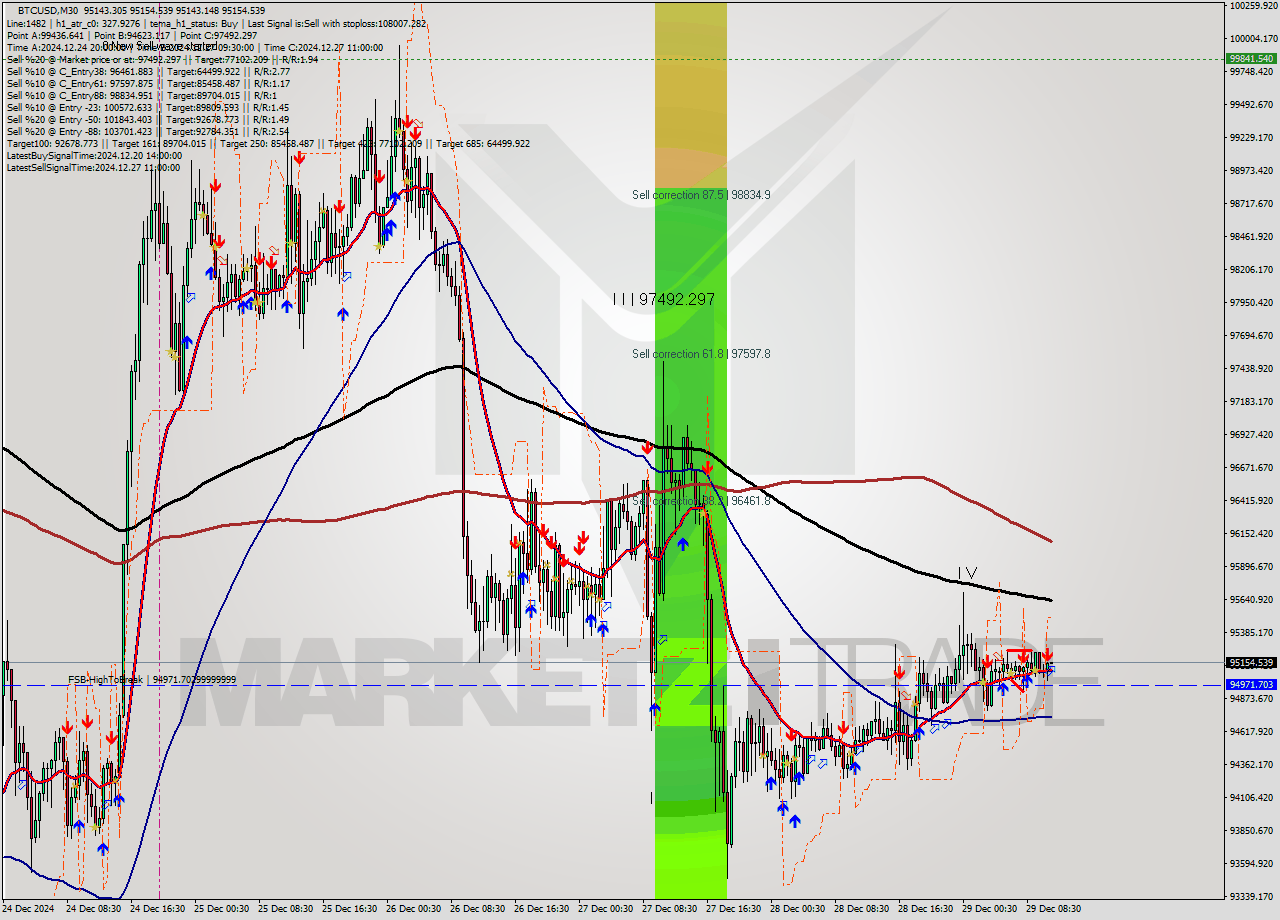Click the '26 Dec 00:30' time label
Image resolution: width=1280 pixels, height=920 pixels.
(x=414, y=910)
